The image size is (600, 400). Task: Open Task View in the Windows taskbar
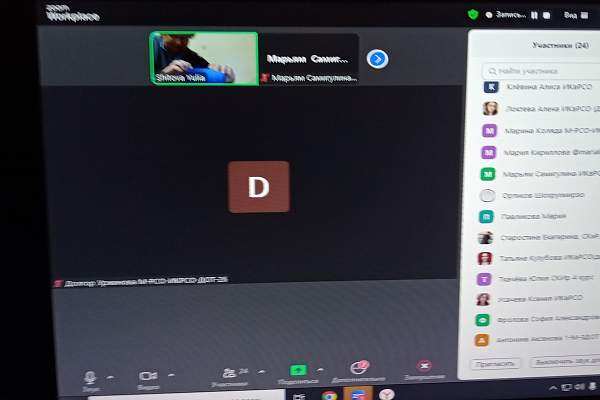tap(299, 396)
